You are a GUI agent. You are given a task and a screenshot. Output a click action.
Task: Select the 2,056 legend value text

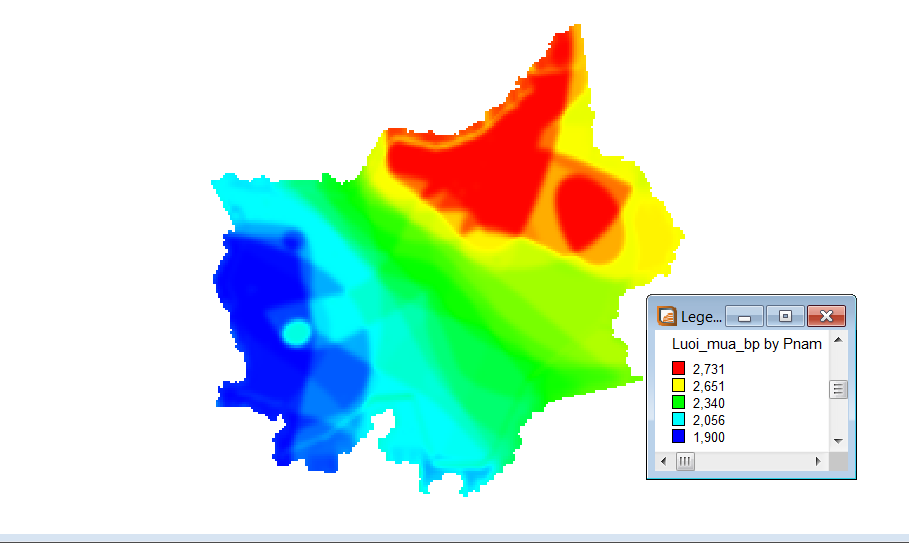click(x=708, y=420)
